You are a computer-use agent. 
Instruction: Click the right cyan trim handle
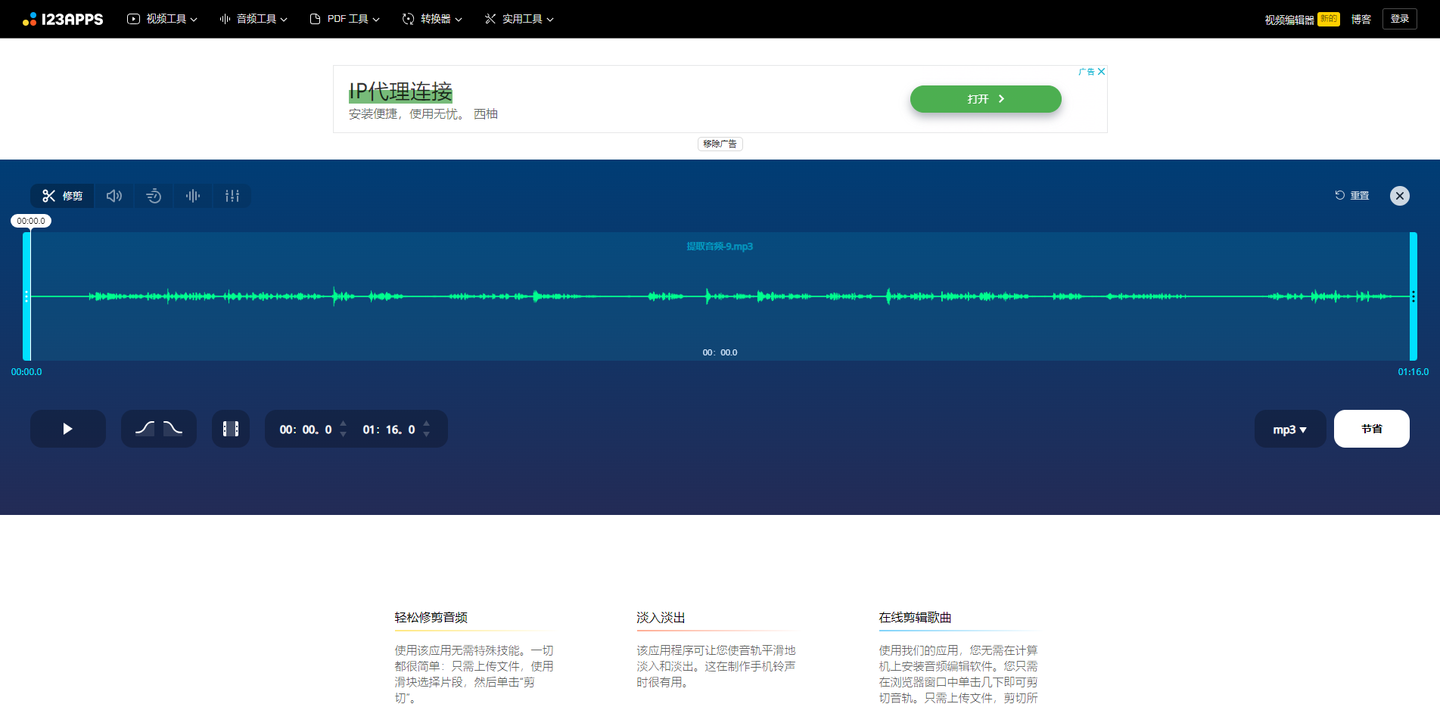[x=1413, y=296]
